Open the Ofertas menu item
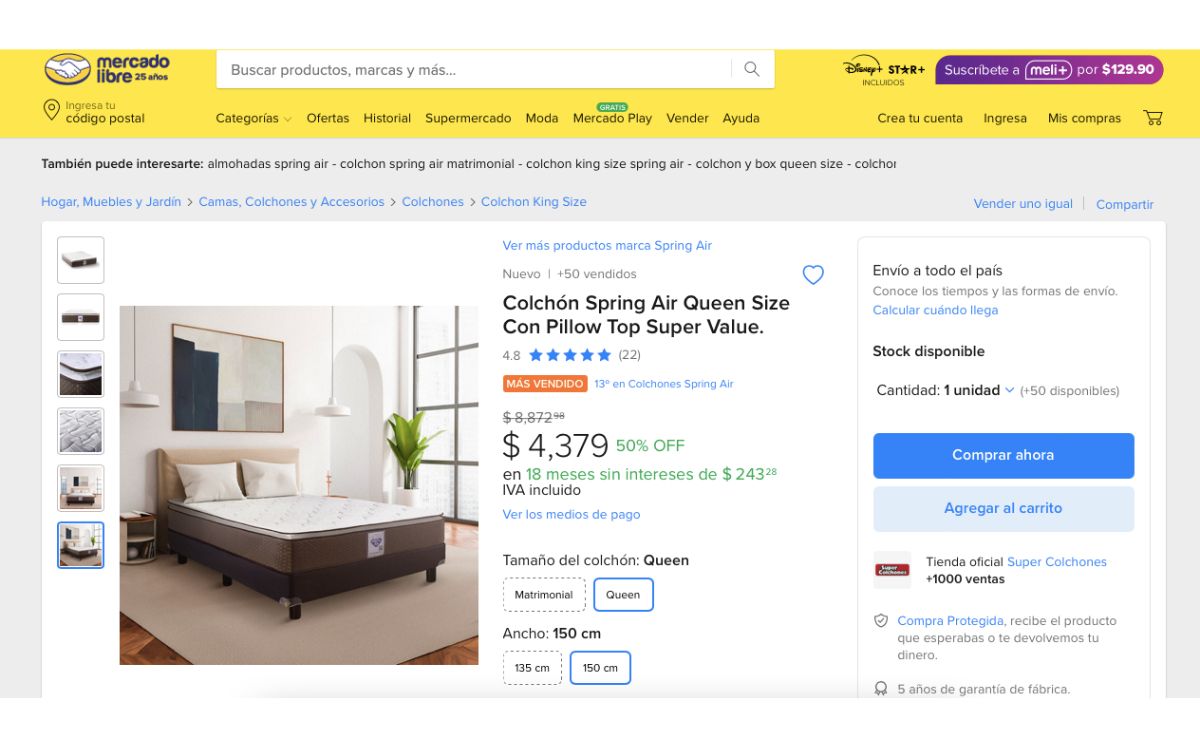1200x747 pixels. coord(328,118)
